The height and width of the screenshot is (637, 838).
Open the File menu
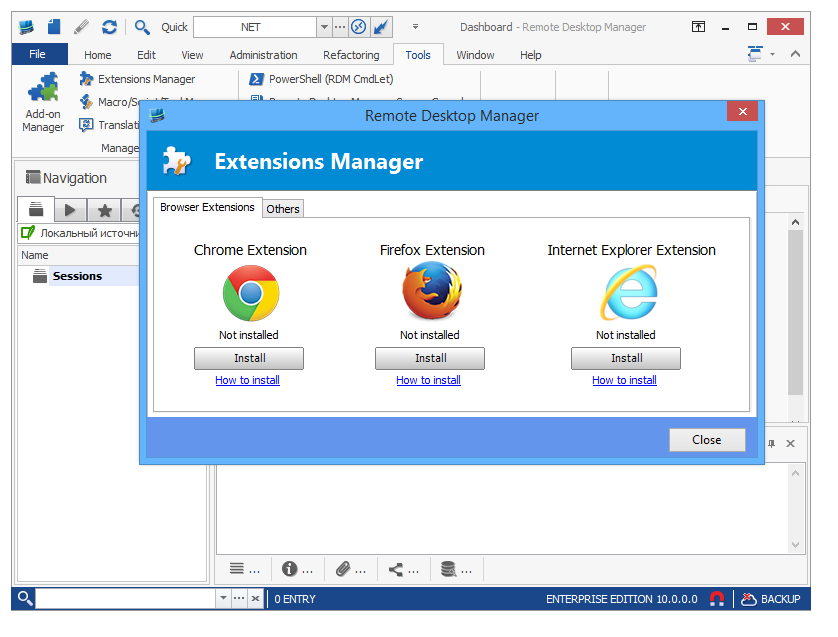(x=40, y=54)
